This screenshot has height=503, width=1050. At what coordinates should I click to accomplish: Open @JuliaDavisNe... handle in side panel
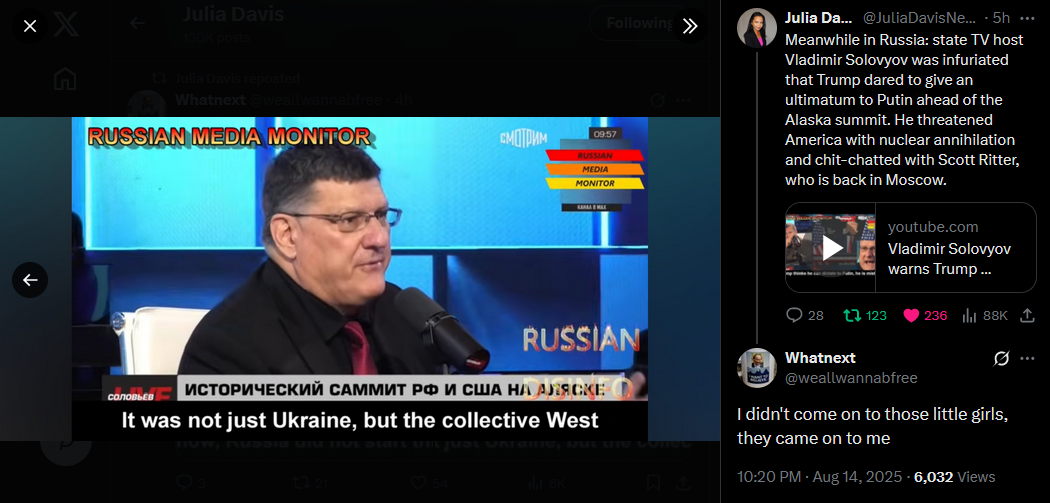click(x=919, y=19)
